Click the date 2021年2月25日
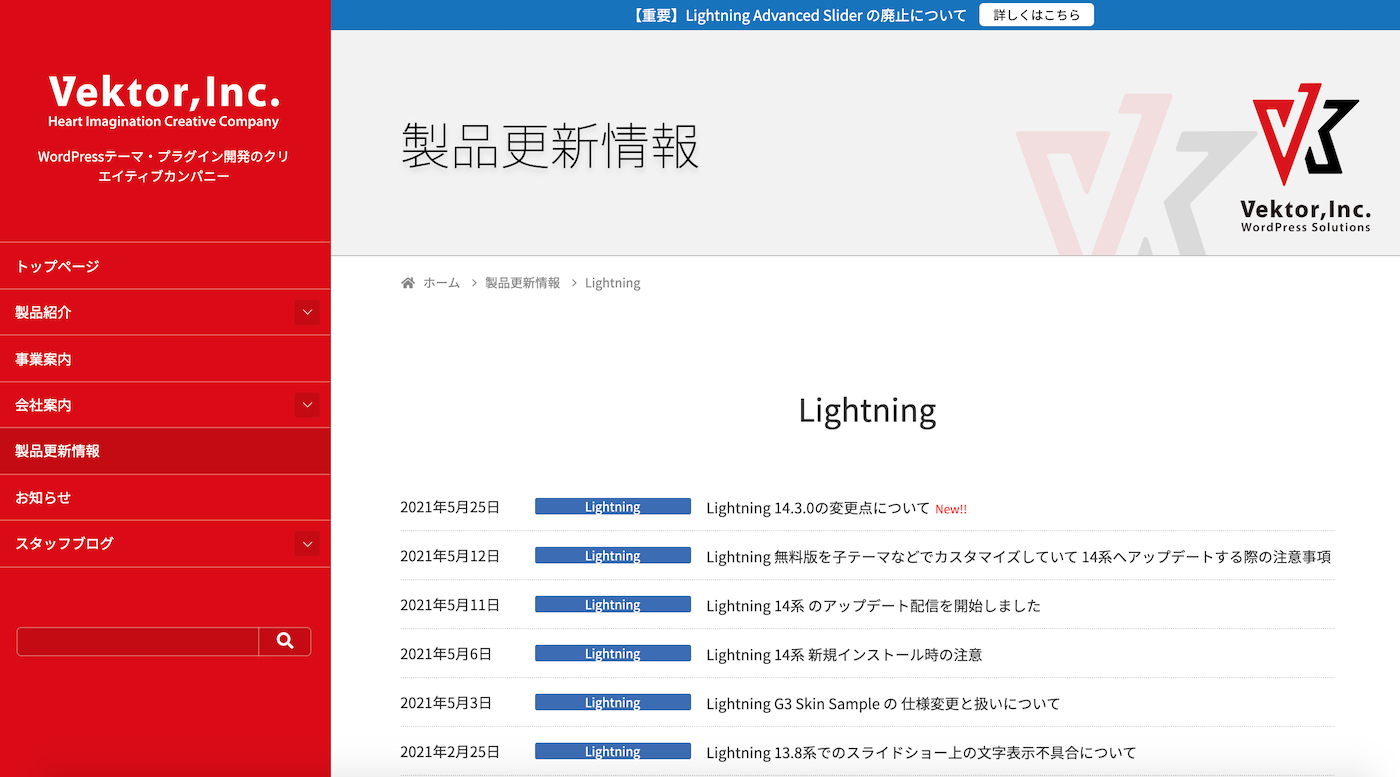The image size is (1400, 777). (x=450, y=752)
